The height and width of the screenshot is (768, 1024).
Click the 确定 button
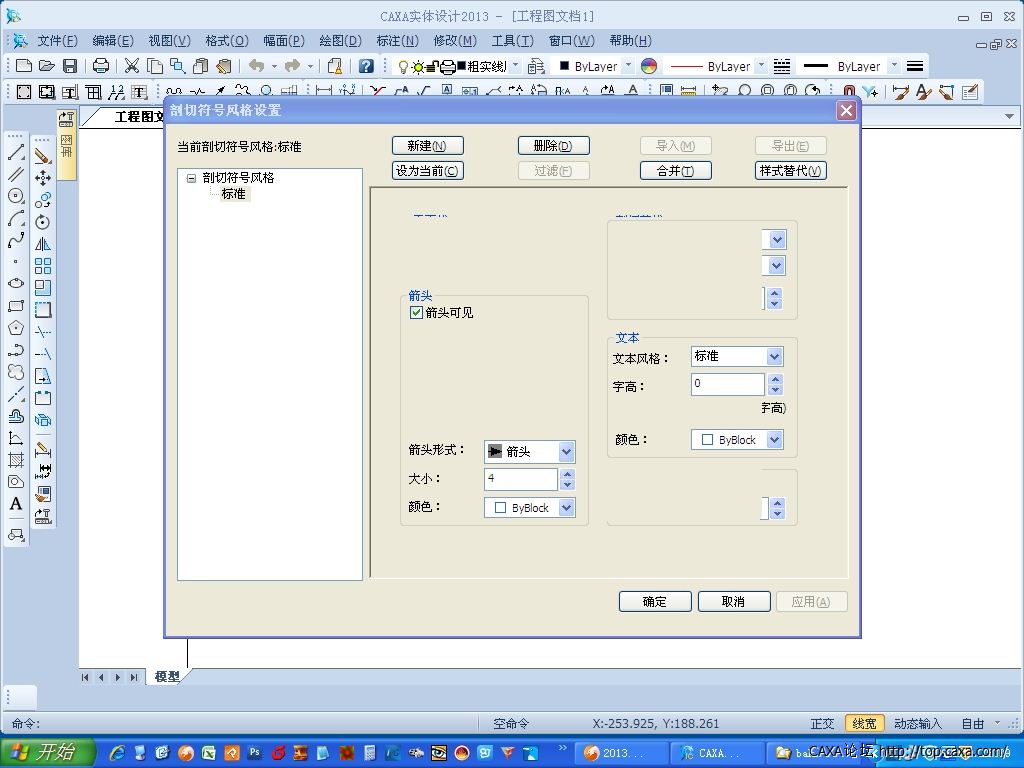click(655, 602)
